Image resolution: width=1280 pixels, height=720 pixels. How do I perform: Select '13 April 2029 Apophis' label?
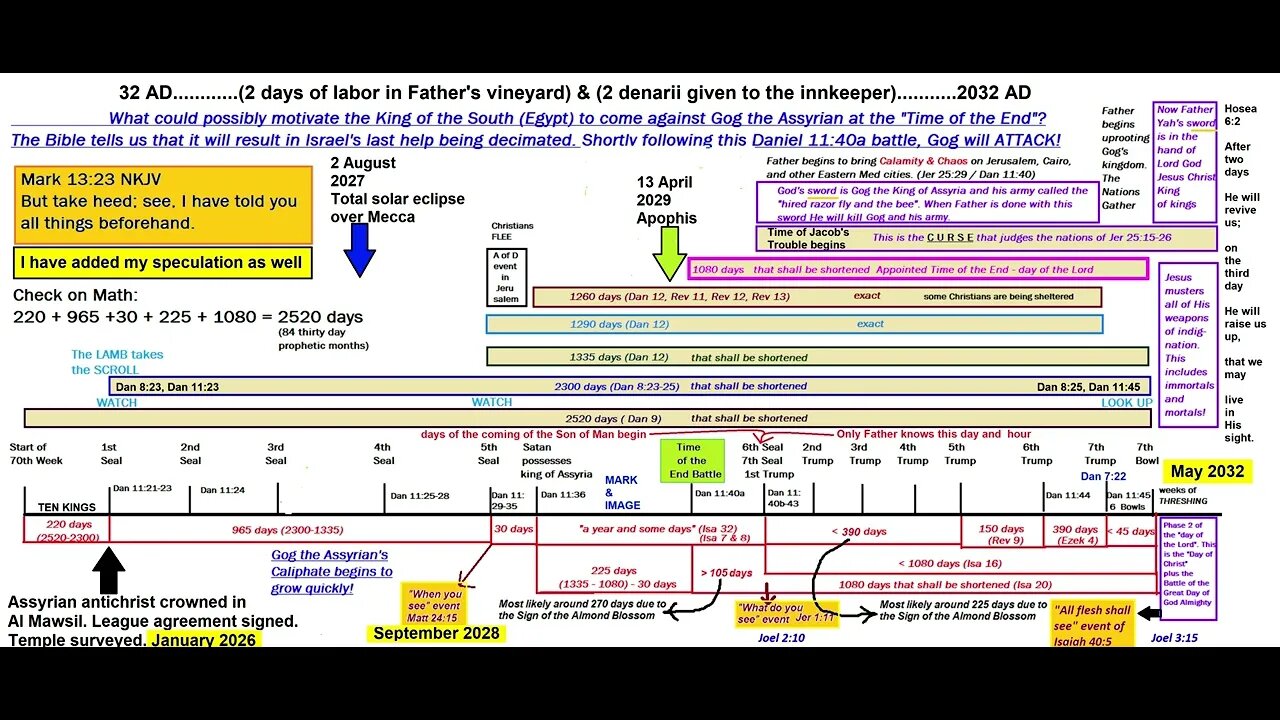click(x=667, y=200)
